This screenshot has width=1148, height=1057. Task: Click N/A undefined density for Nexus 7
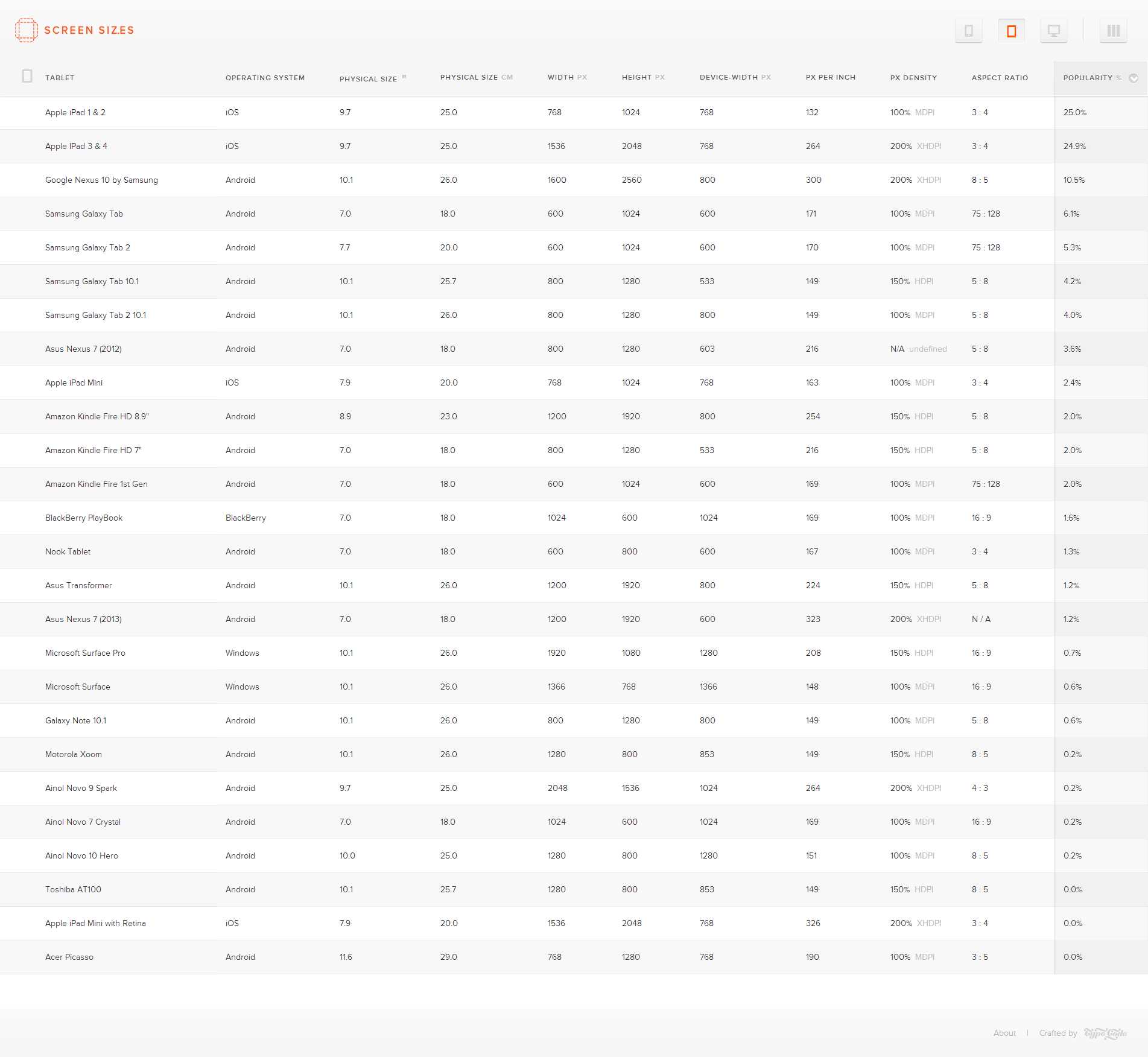click(918, 349)
